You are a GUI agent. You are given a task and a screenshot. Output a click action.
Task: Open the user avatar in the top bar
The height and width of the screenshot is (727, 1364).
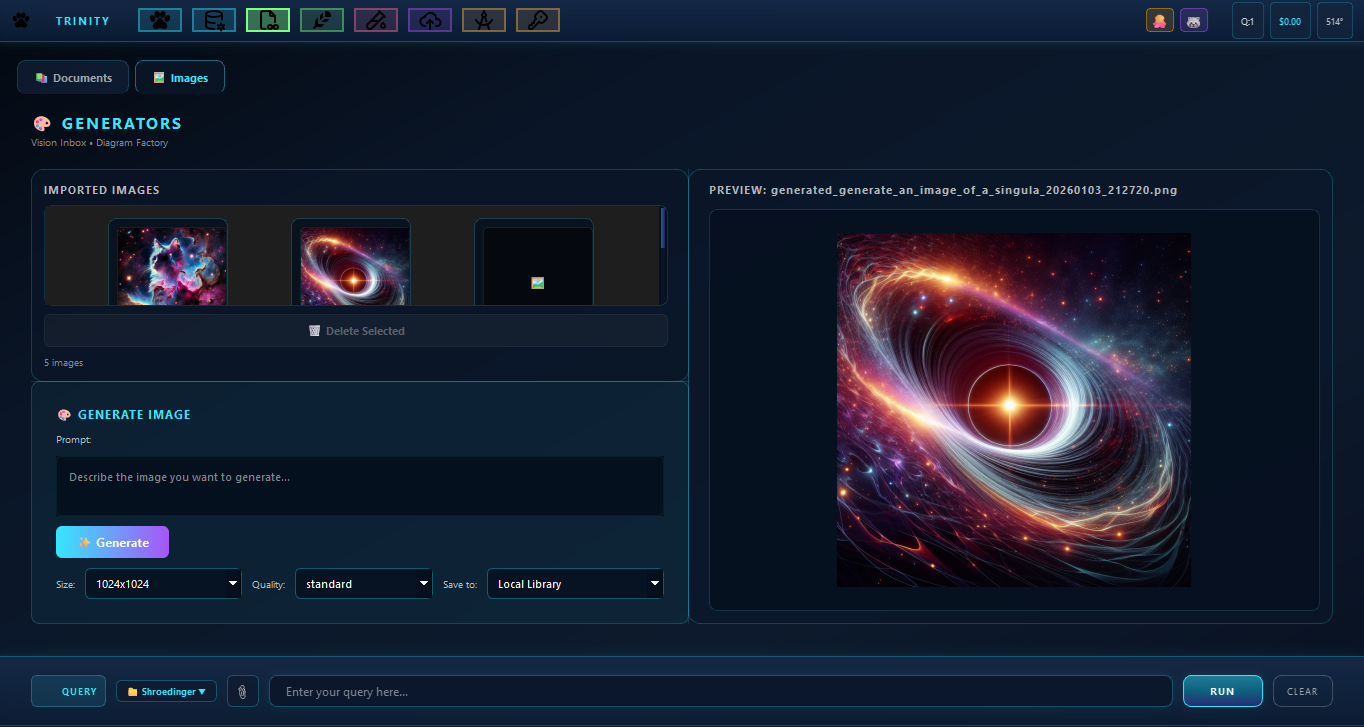pyautogui.click(x=1159, y=19)
